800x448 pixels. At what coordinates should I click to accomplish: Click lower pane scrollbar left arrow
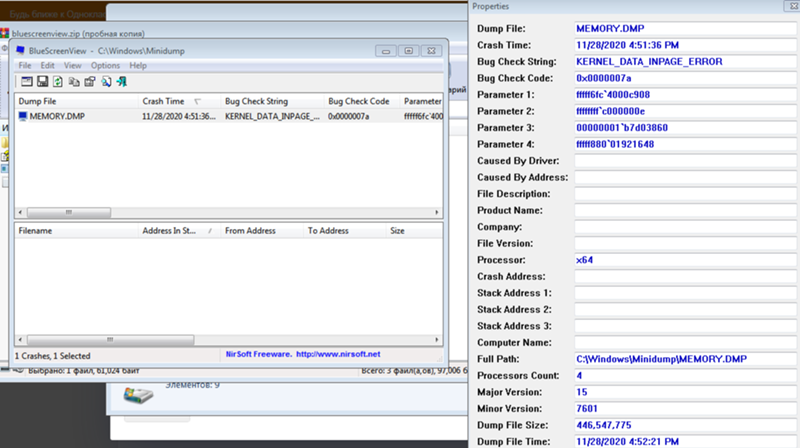click(20, 340)
